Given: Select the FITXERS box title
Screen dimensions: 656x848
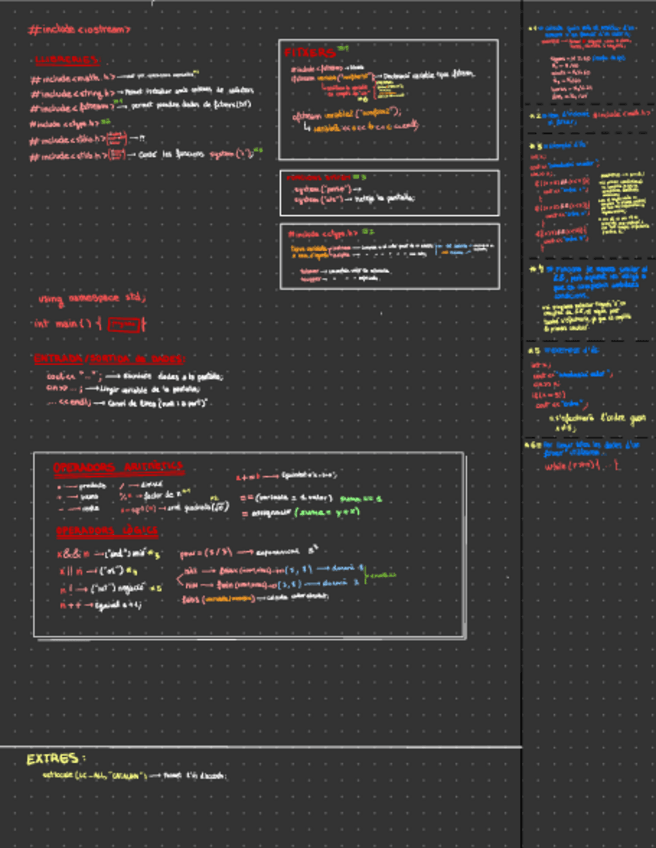Looking at the screenshot, I should [x=310, y=51].
